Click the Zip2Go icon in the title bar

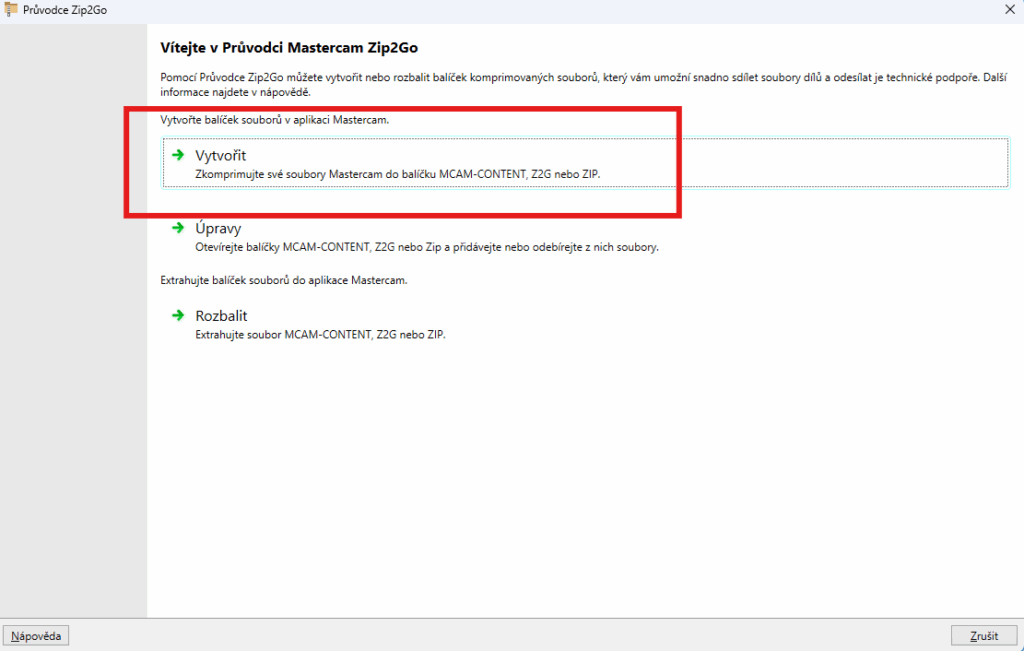[11, 11]
